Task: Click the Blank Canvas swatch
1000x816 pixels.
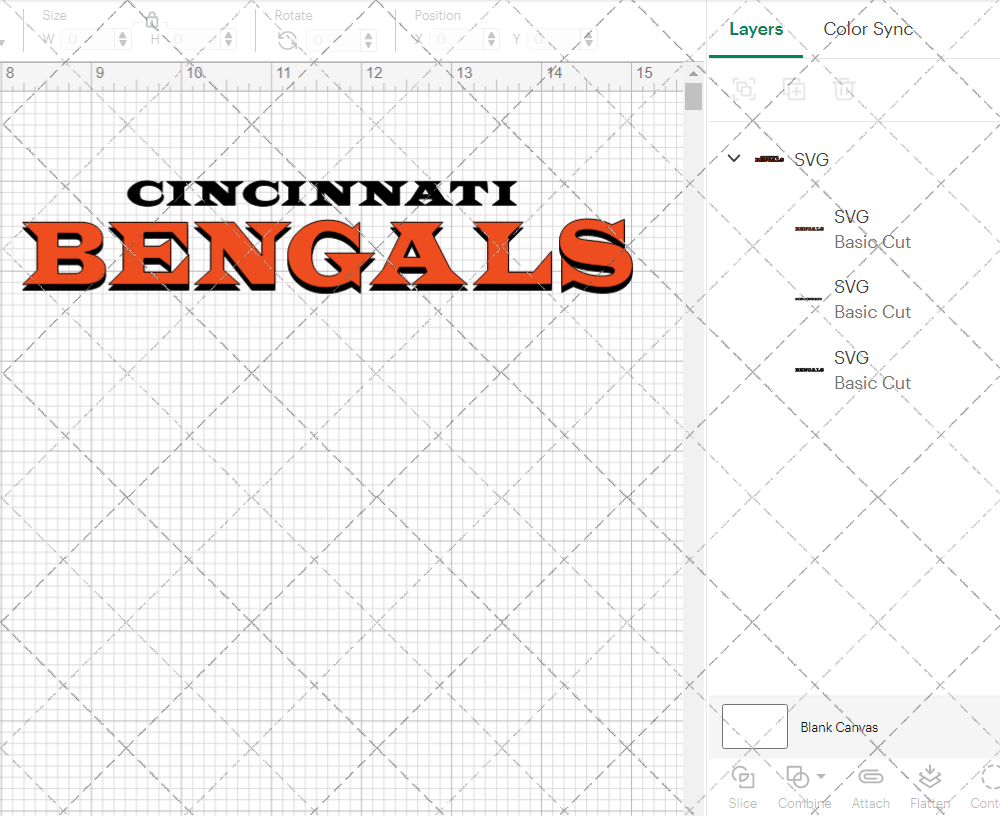Action: click(754, 726)
